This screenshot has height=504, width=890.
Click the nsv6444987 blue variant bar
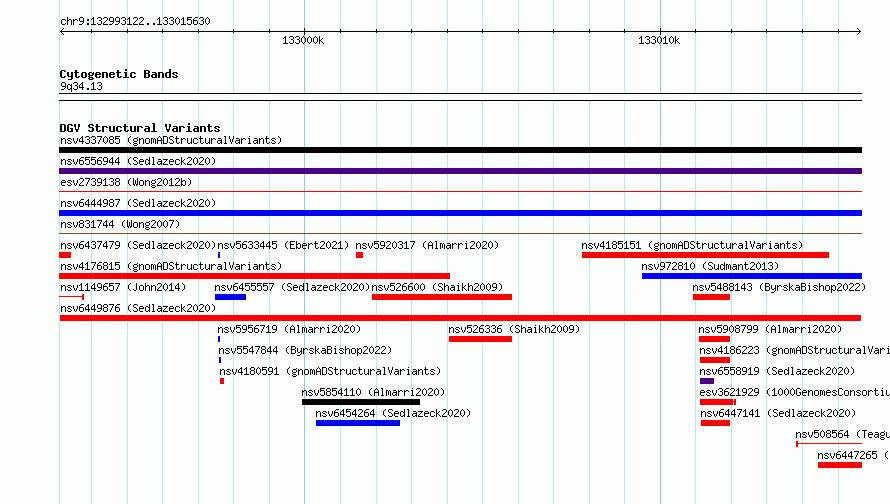[460, 213]
